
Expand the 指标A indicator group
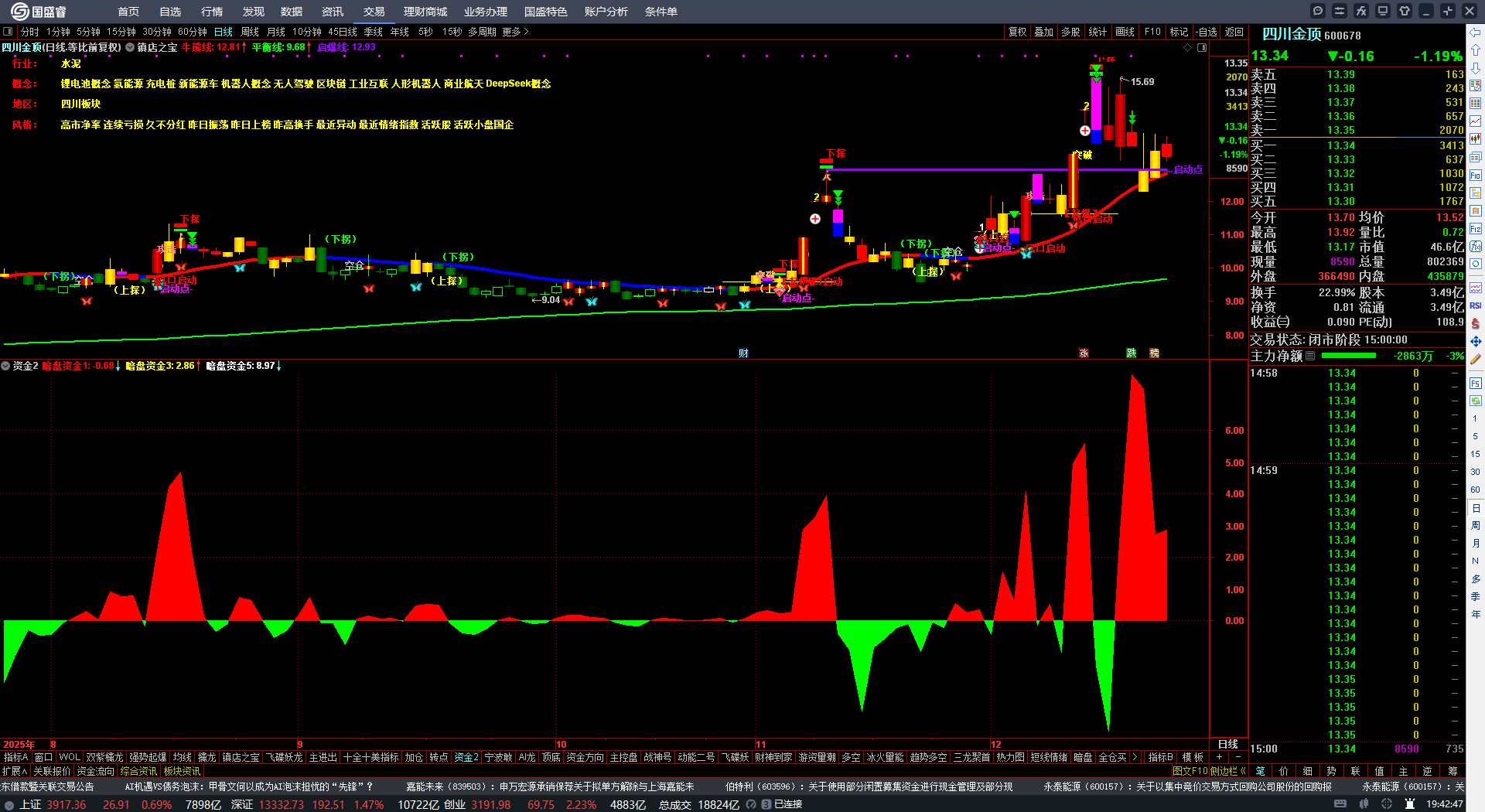point(16,758)
